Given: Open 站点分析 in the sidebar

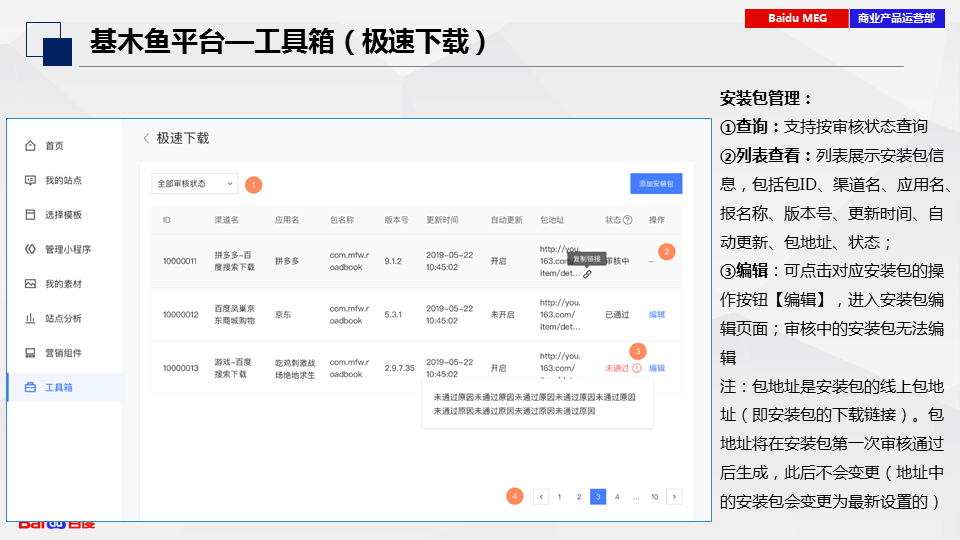Looking at the screenshot, I should [x=65, y=318].
